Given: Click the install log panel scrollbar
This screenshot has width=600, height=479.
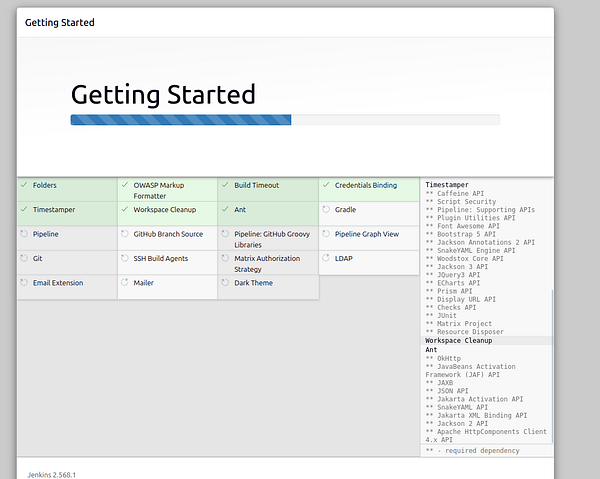Looking at the screenshot, I should [552, 367].
